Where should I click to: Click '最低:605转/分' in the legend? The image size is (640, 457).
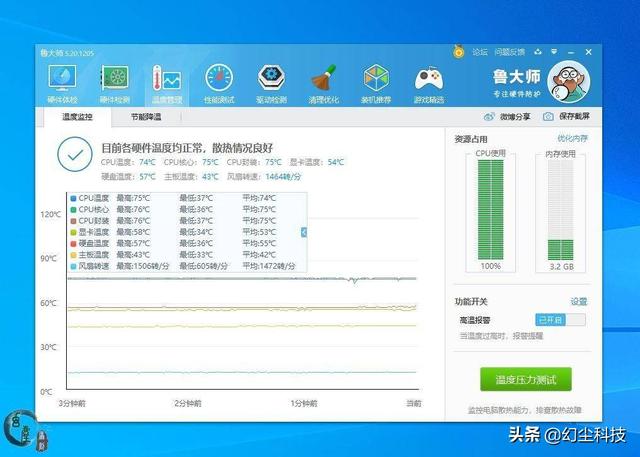(x=204, y=266)
